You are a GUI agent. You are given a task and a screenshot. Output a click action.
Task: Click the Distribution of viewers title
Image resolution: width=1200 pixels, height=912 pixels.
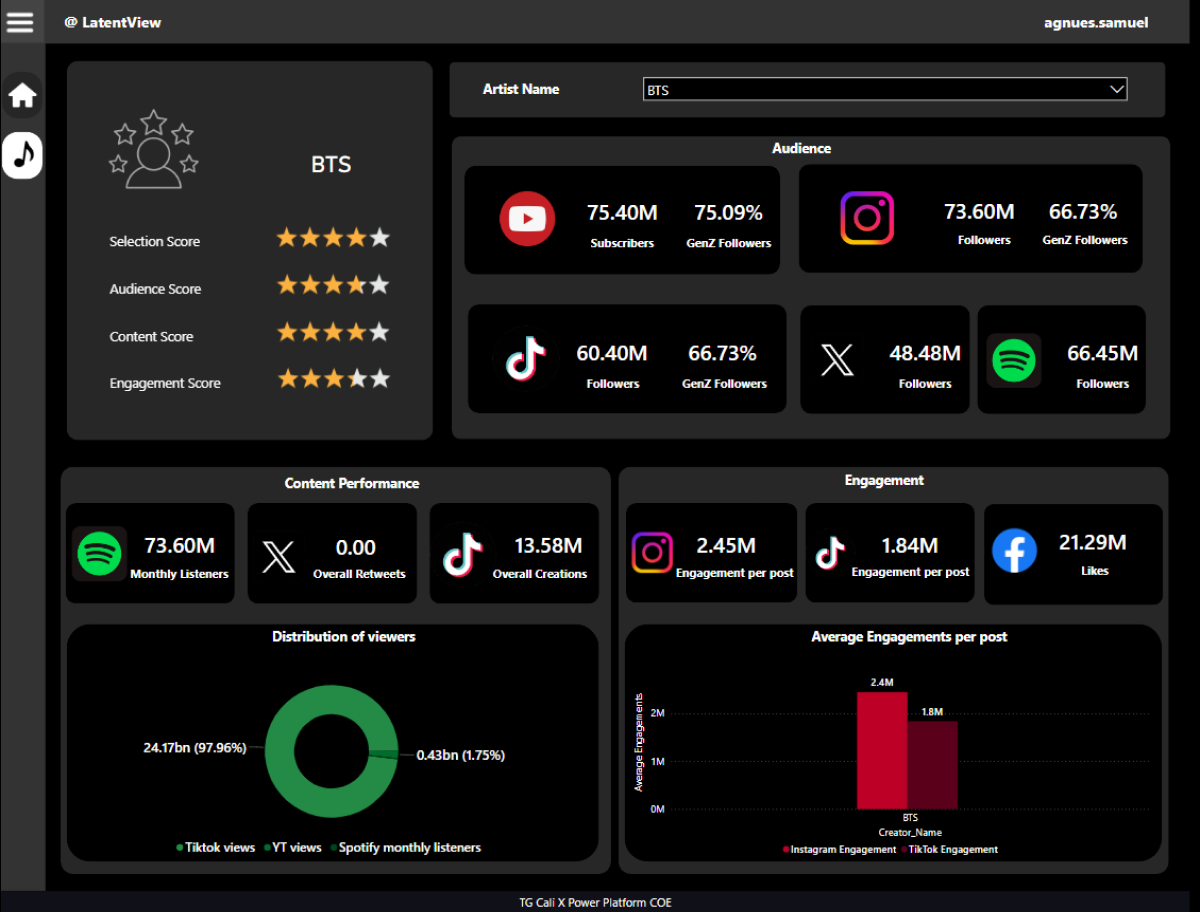coord(344,636)
